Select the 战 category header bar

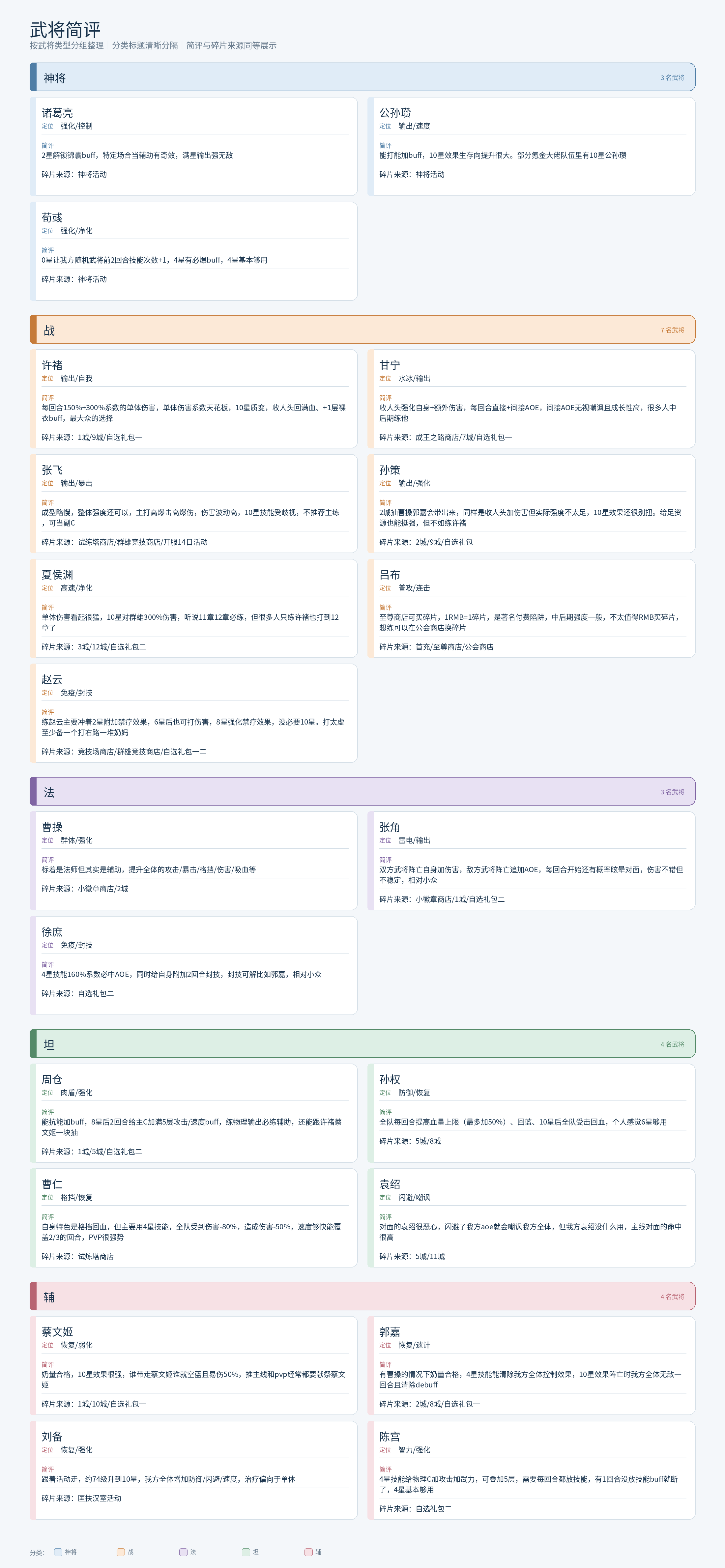click(362, 329)
